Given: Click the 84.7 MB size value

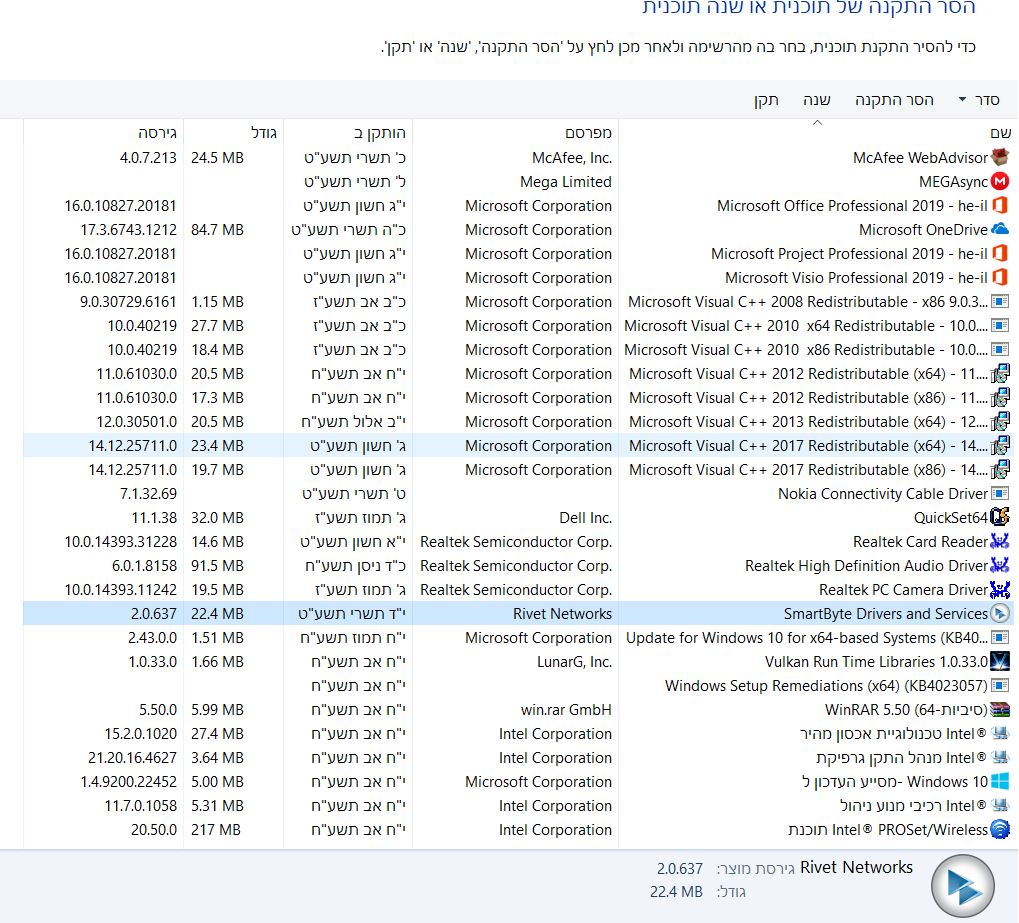Looking at the screenshot, I should (217, 229).
